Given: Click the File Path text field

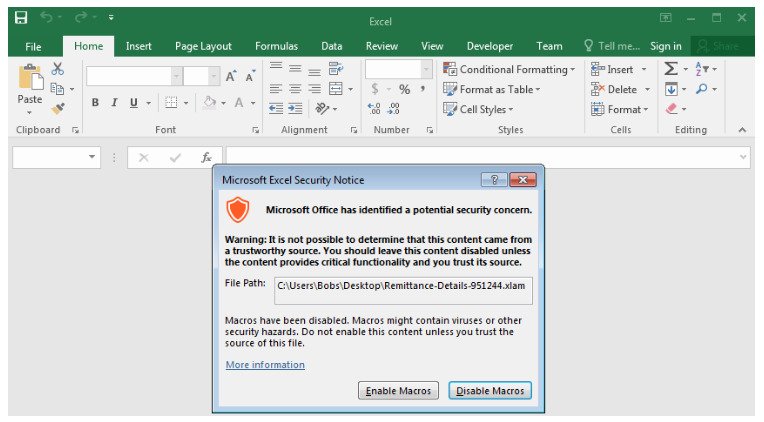Looking at the screenshot, I should (403, 291).
